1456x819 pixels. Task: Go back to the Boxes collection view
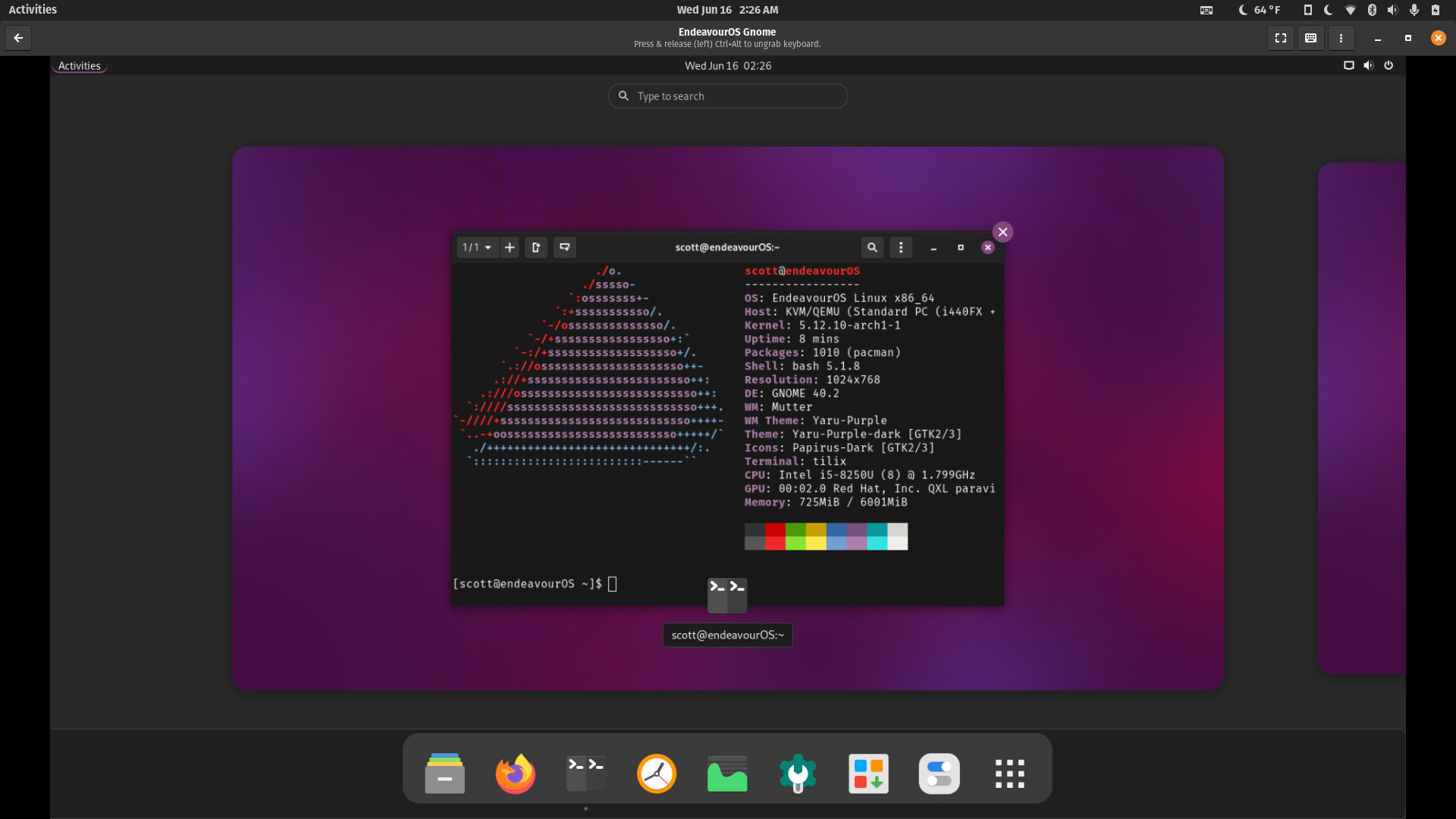tap(18, 38)
